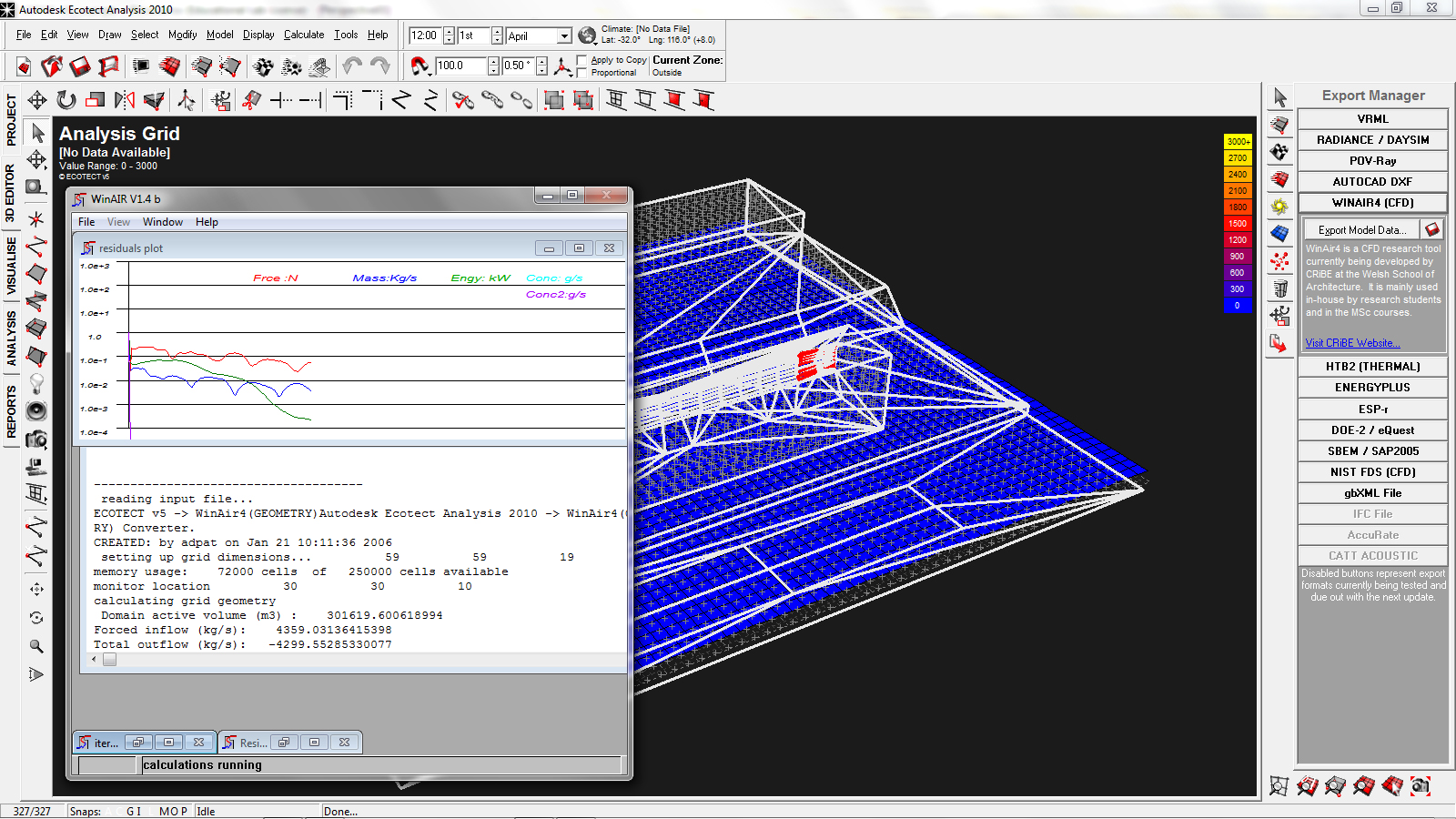Open model file icon in toolbar

point(52,66)
